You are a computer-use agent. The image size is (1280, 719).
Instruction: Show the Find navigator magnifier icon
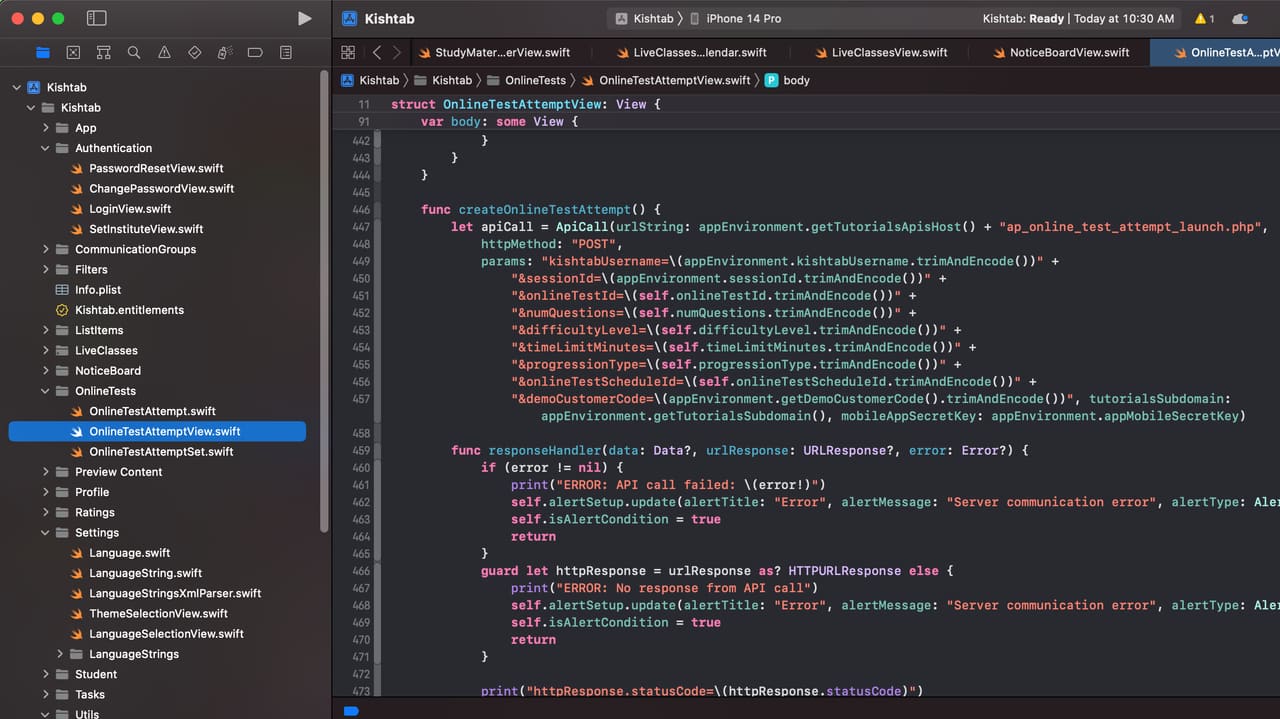pyautogui.click(x=134, y=52)
